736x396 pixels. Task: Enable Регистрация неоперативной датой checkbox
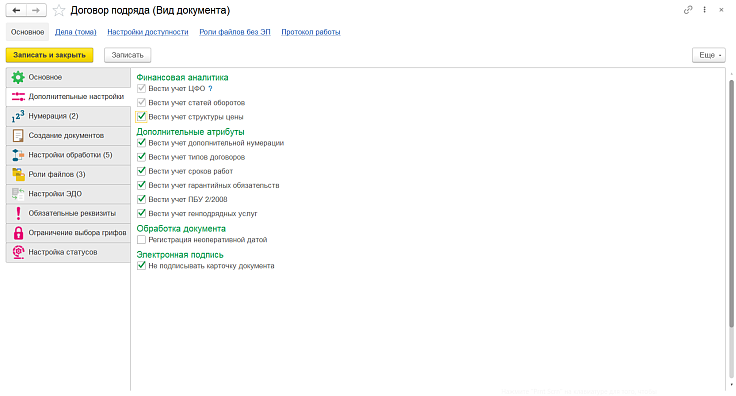[141, 240]
